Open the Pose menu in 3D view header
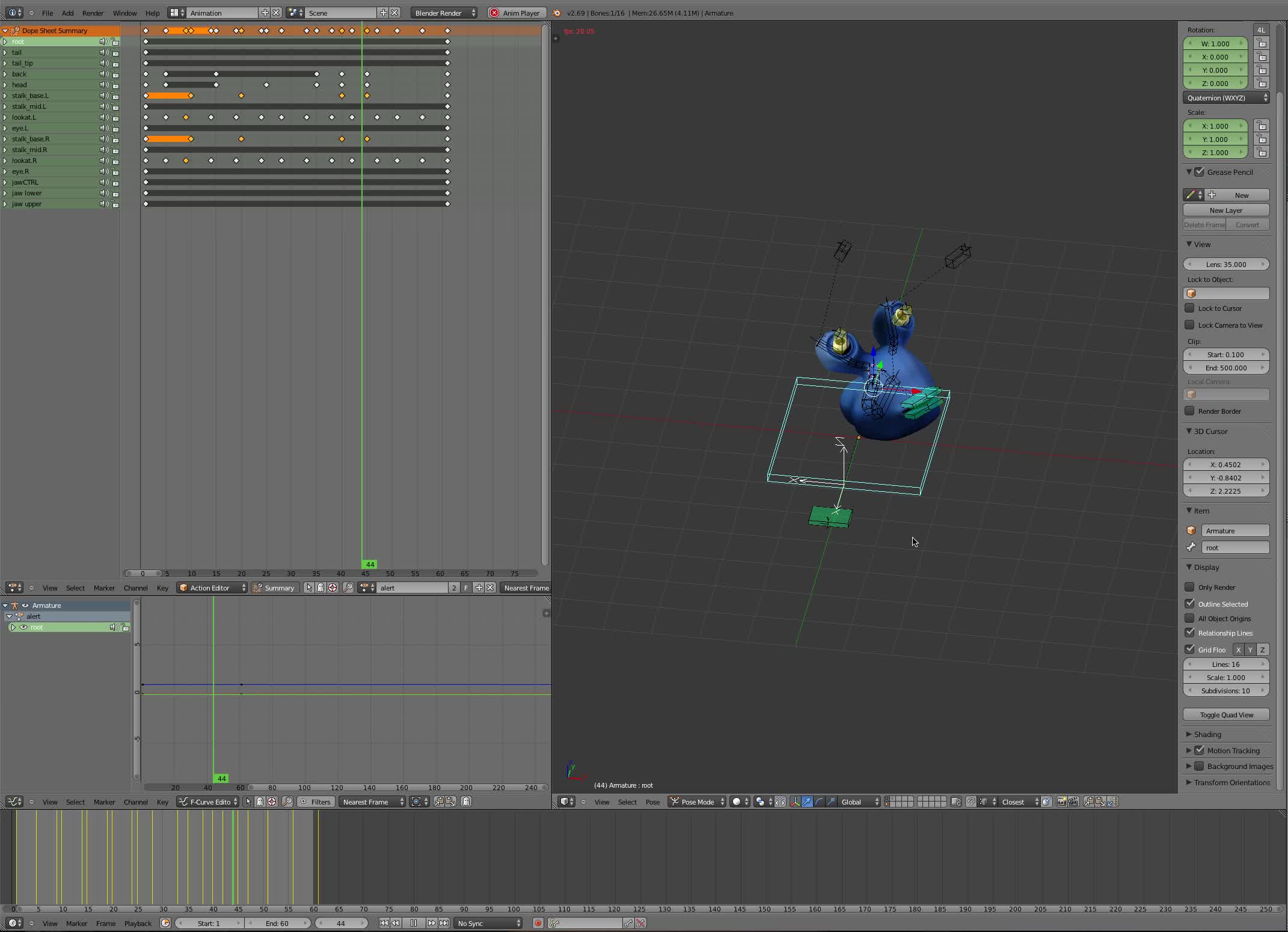 pyautogui.click(x=652, y=802)
